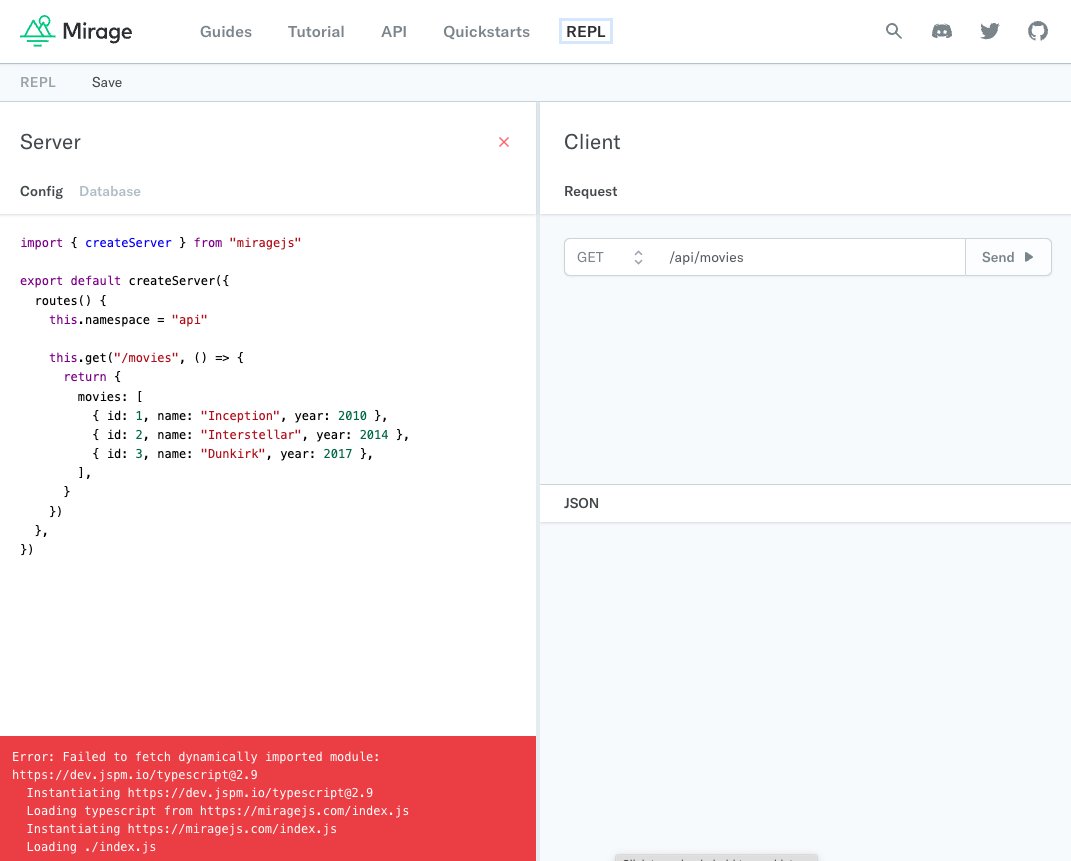This screenshot has width=1071, height=861.
Task: Click the Send play arrow icon
Action: [x=1029, y=257]
